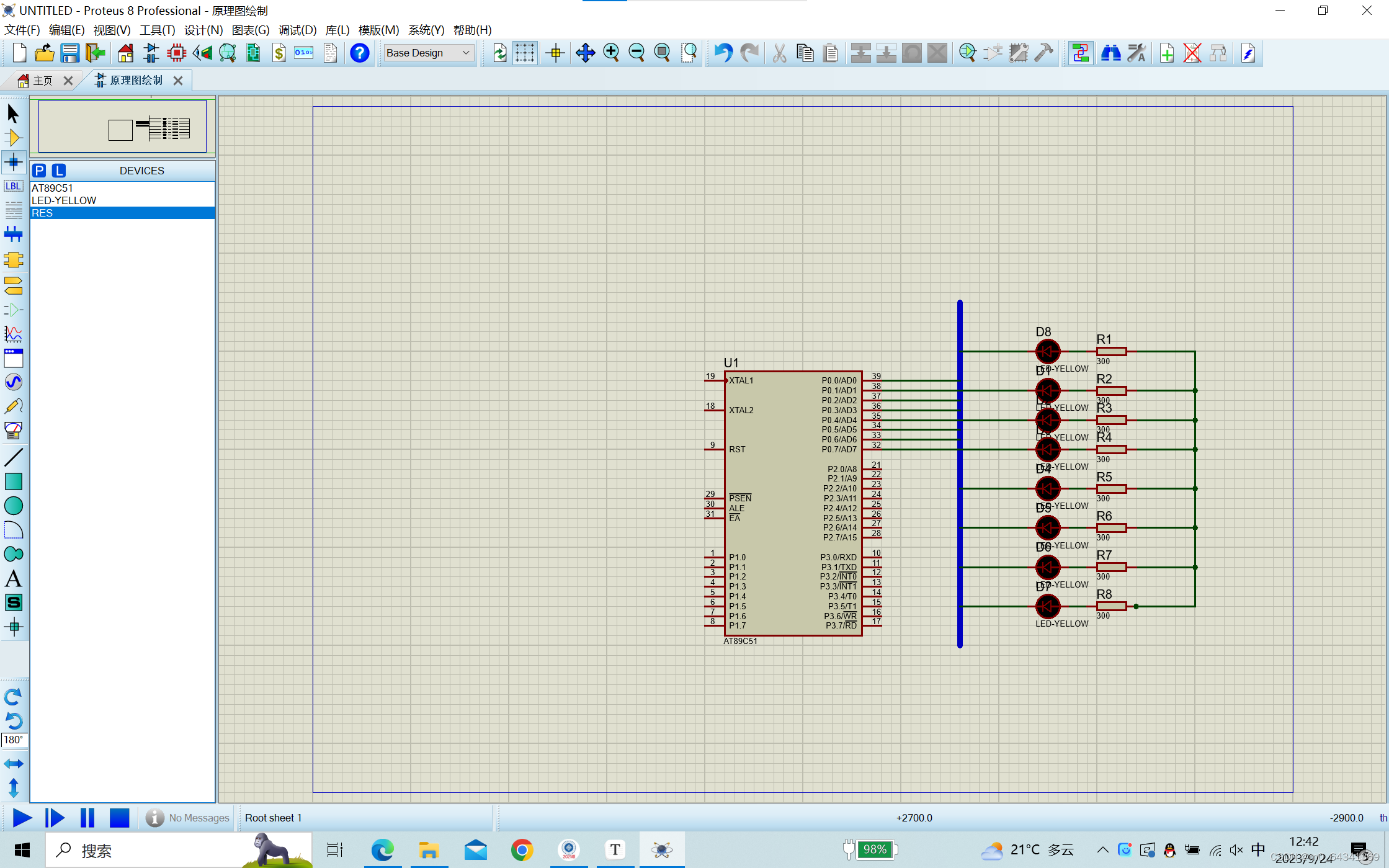Select the Terminals Mode tool
Viewport: 1389px width, 868px height.
click(13, 285)
